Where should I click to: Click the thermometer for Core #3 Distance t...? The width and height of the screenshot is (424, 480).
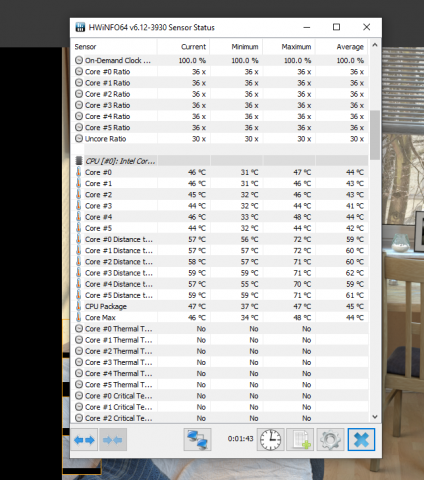[x=79, y=273]
